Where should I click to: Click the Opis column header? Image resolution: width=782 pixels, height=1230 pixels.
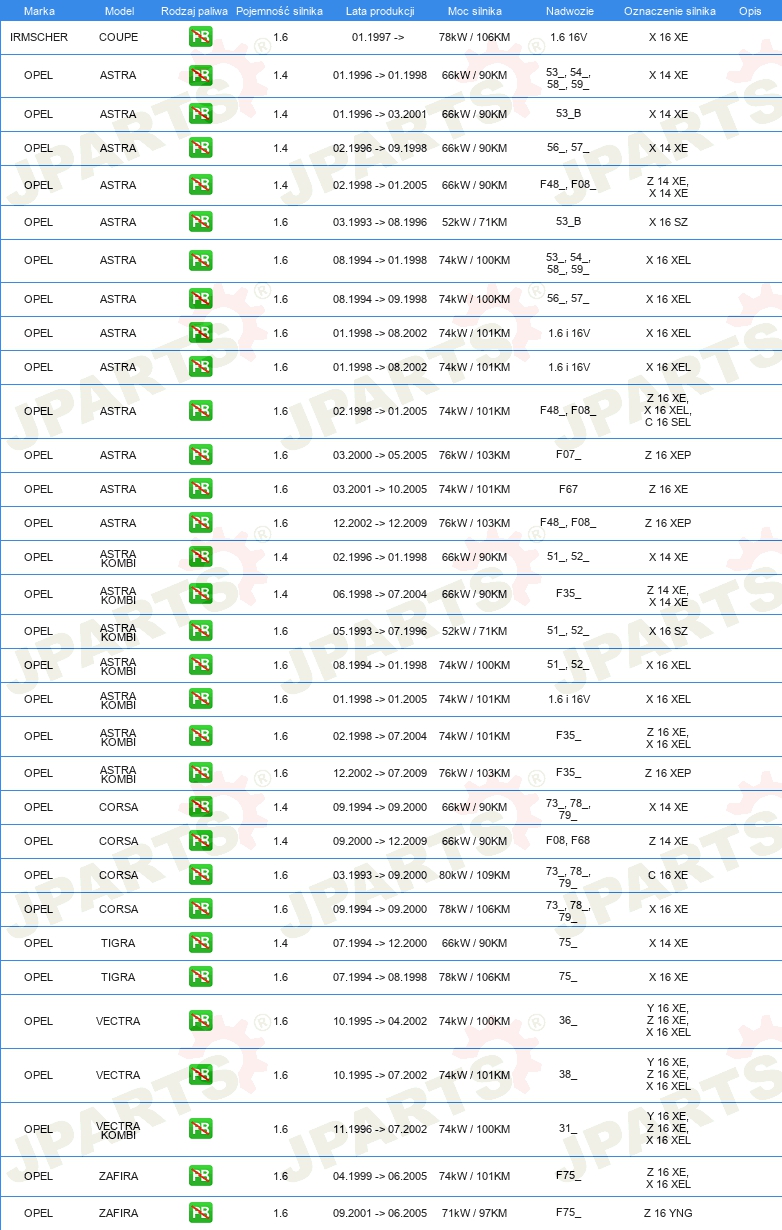[x=750, y=10]
